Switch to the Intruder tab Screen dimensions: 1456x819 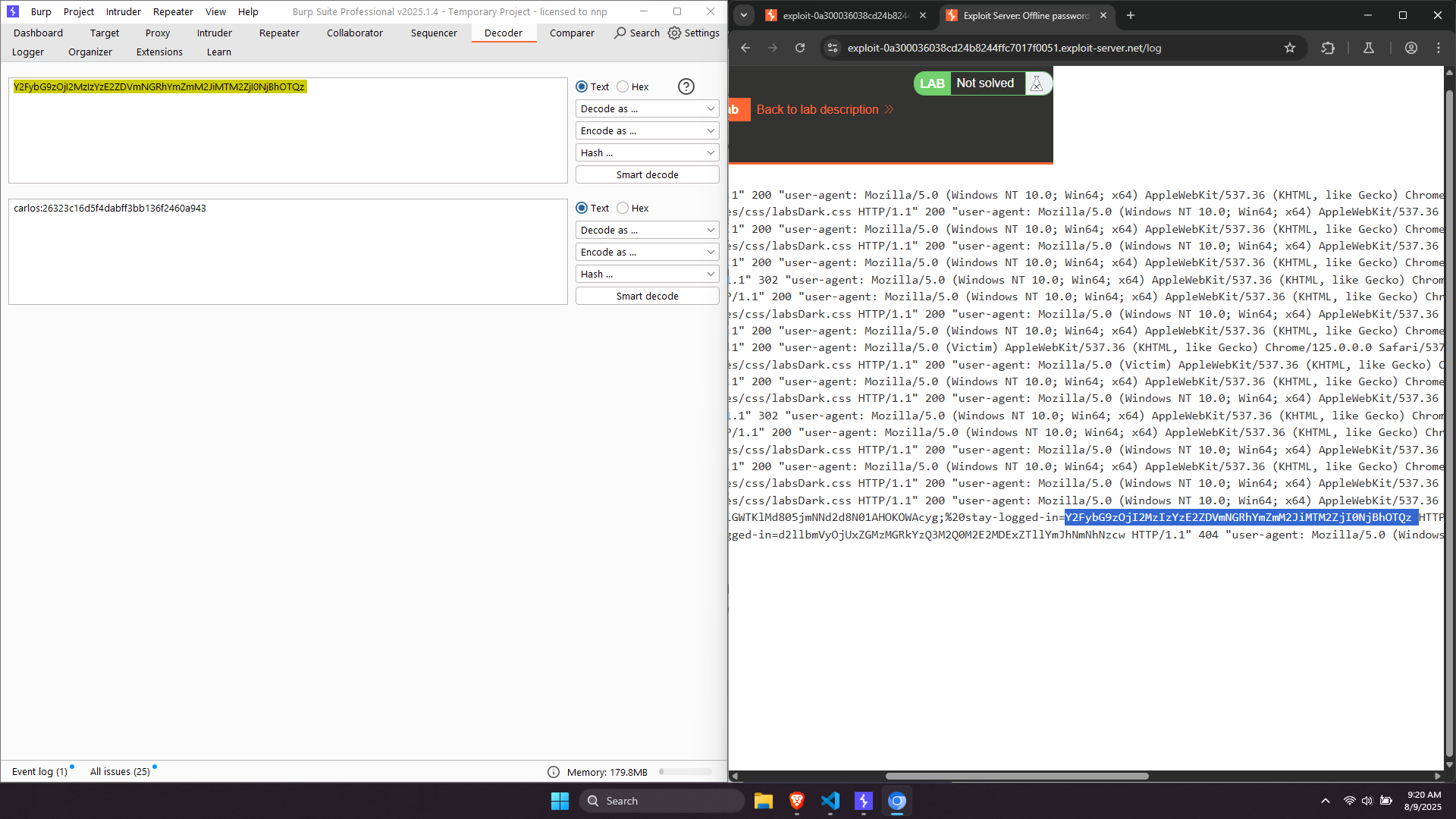pyautogui.click(x=215, y=33)
